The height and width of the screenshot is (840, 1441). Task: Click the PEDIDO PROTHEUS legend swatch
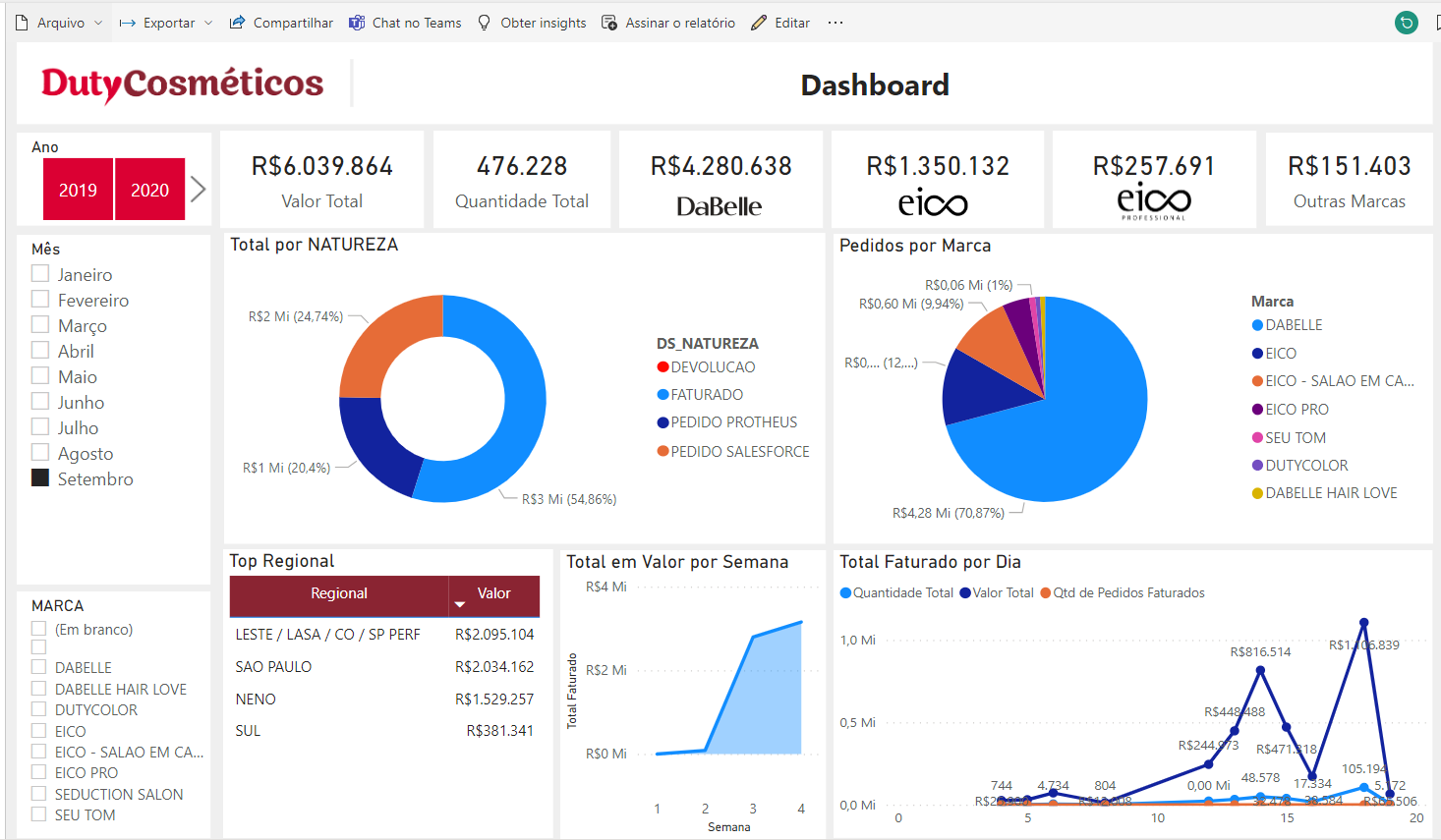(663, 422)
